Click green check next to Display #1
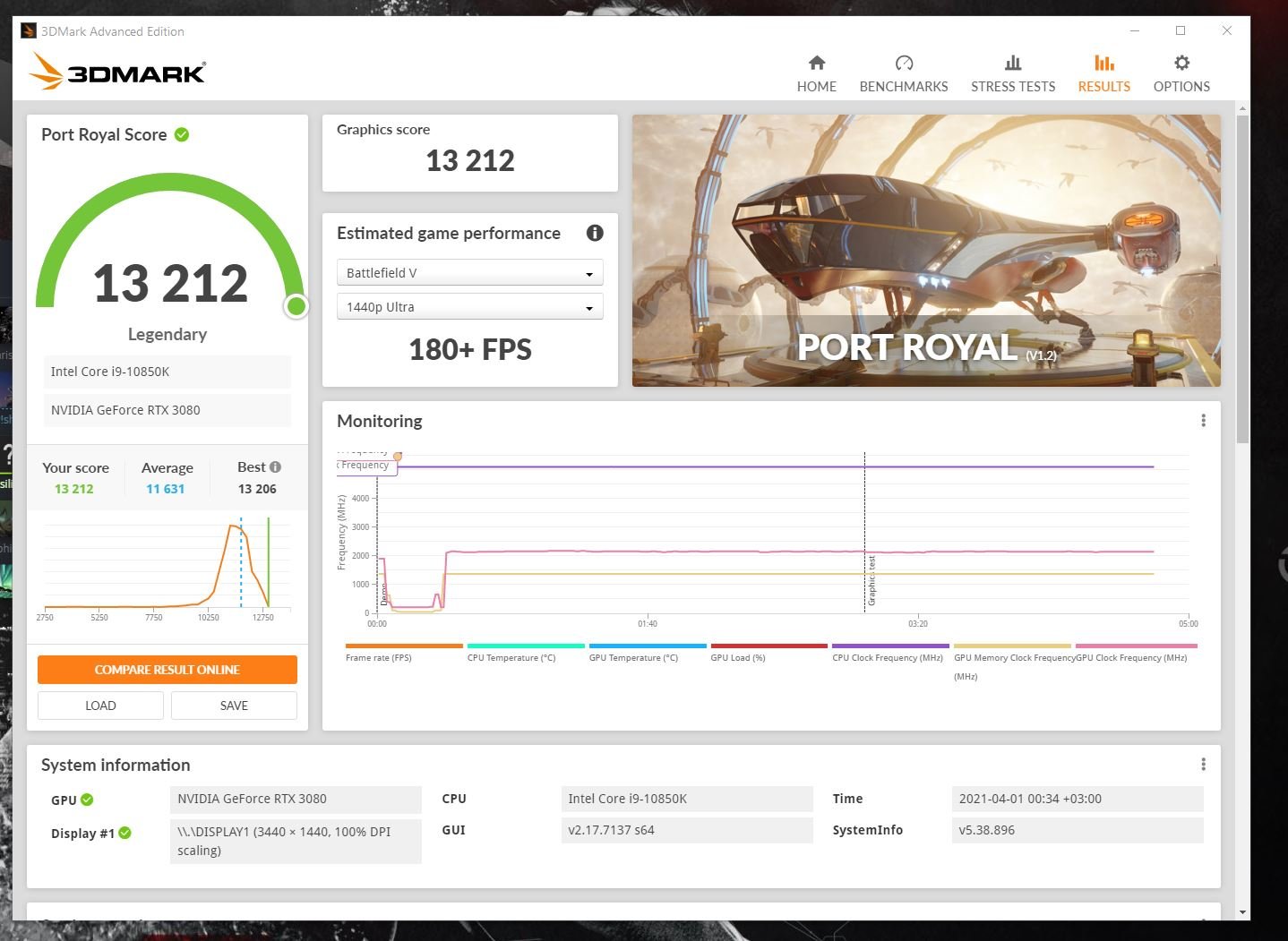Viewport: 1288px width, 941px height. (x=125, y=833)
